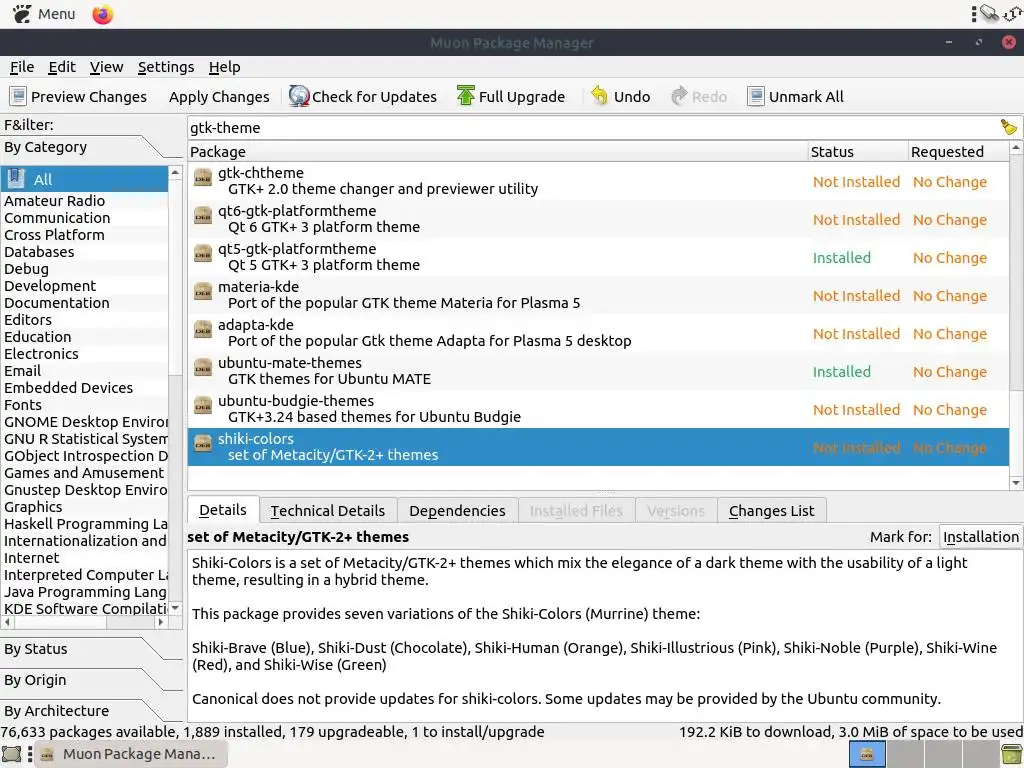Click the All category book icon
The height and width of the screenshot is (768, 1024).
point(17,179)
